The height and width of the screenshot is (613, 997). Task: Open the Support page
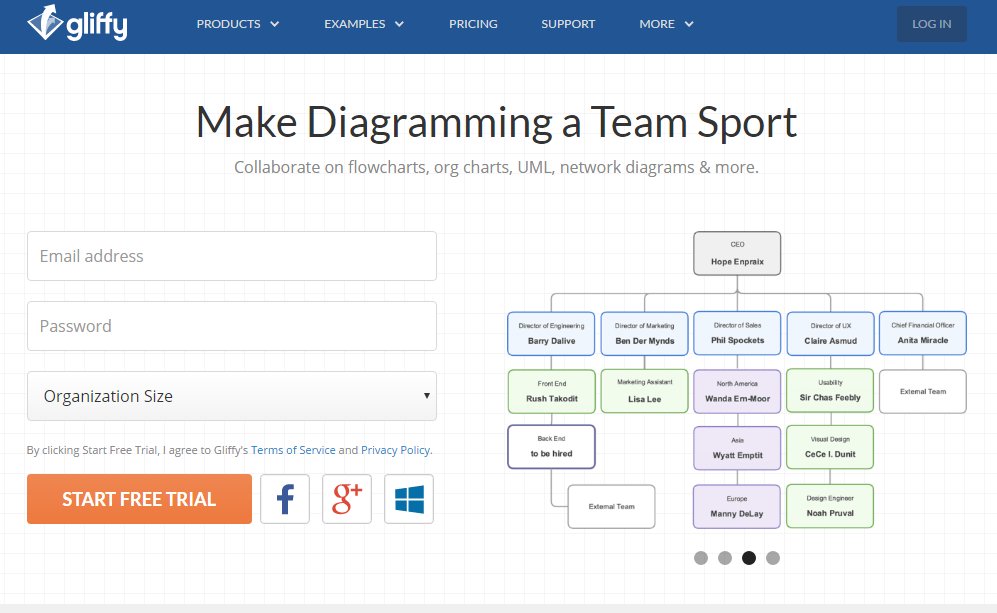(568, 24)
